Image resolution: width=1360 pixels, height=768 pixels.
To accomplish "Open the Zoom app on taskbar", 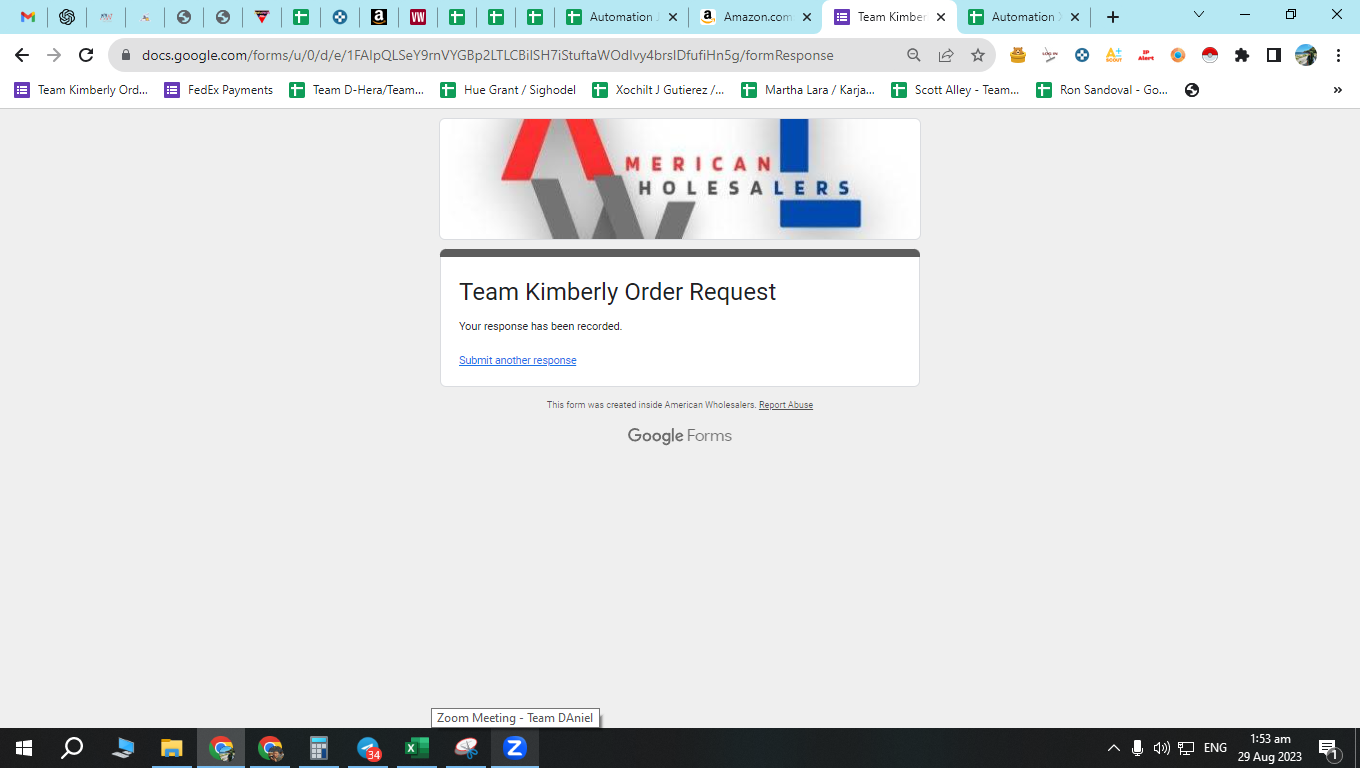I will pos(515,748).
